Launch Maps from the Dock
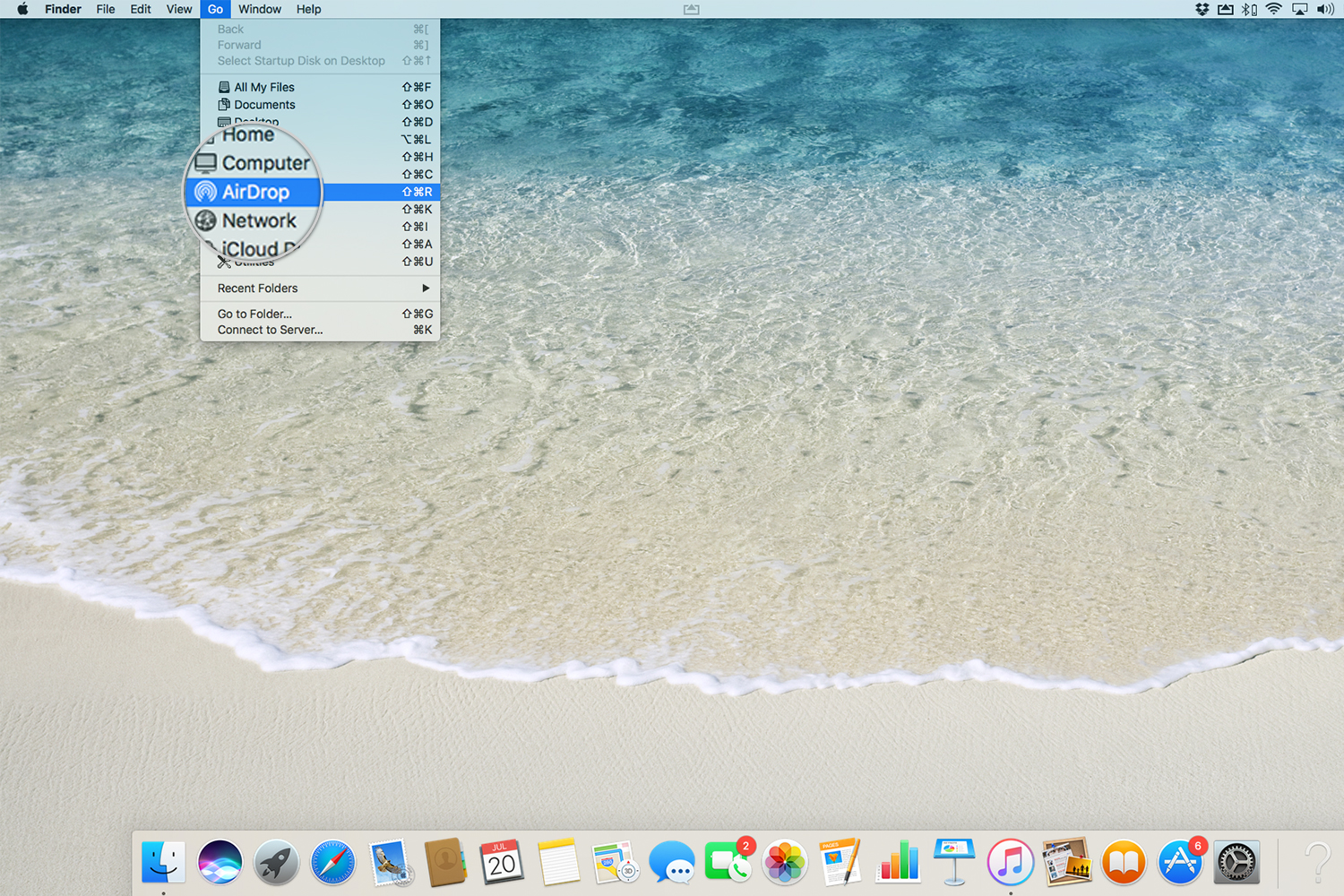This screenshot has height=896, width=1344. pos(615,863)
